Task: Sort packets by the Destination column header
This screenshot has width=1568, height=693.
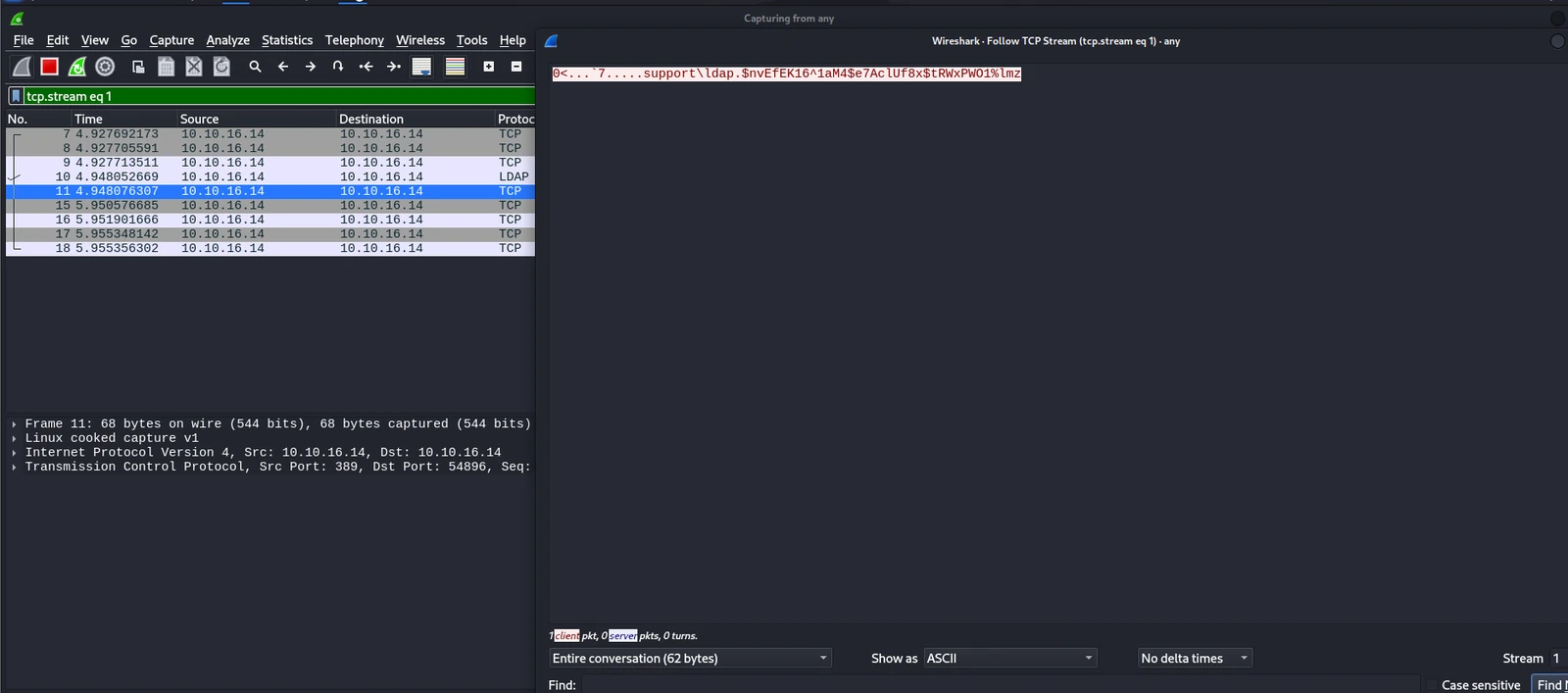Action: tap(415, 119)
